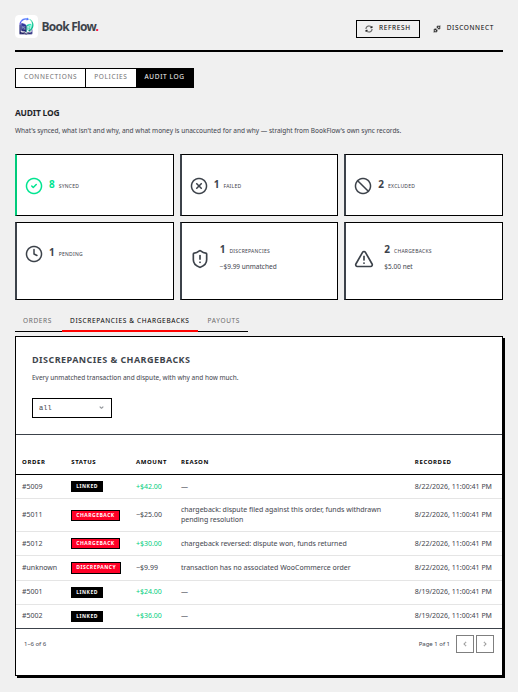Click the chargebacks warning triangle icon

(x=364, y=259)
